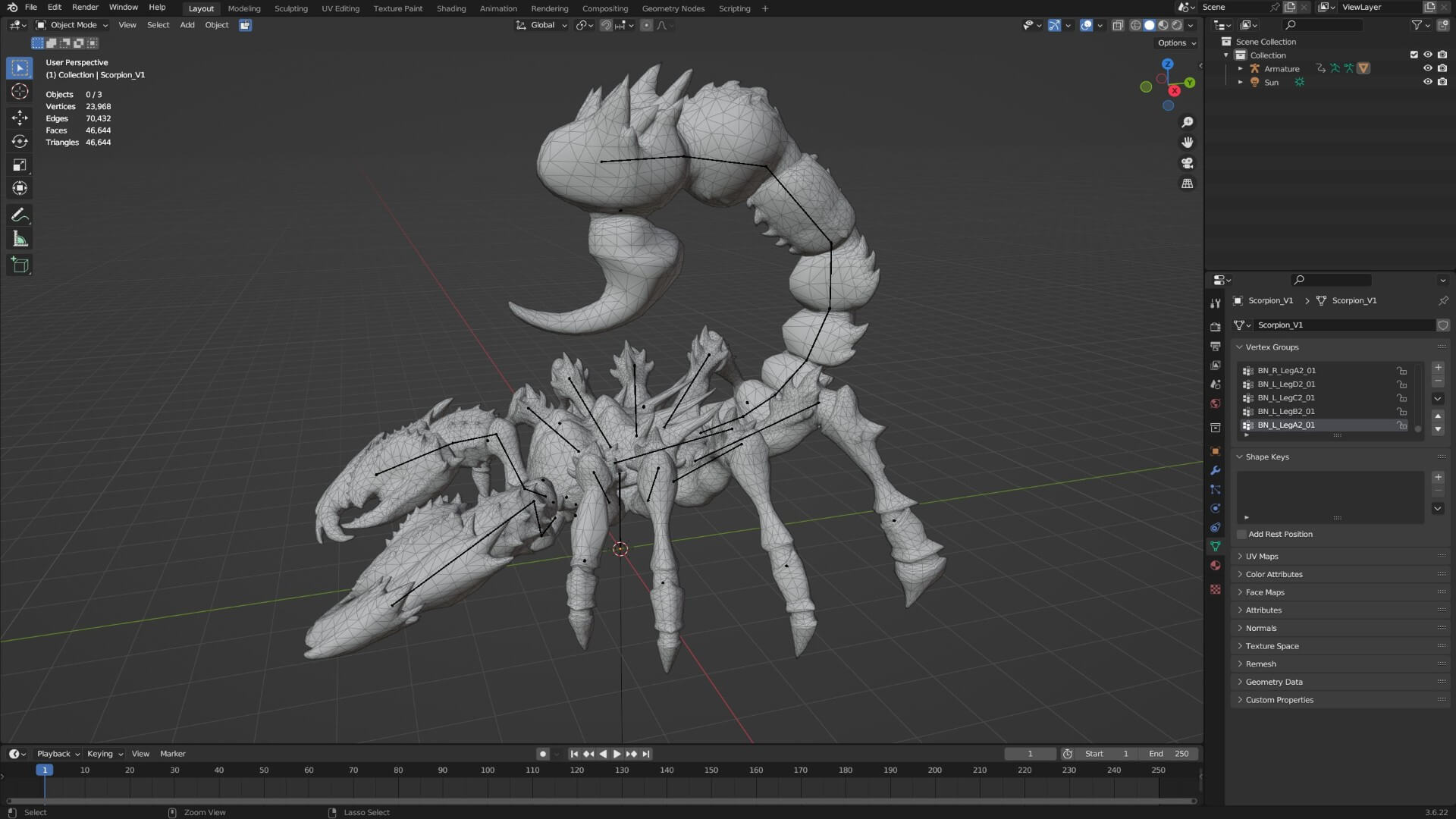Hide Collection in viewport via eye icon
This screenshot has width=1456, height=819.
click(x=1428, y=55)
